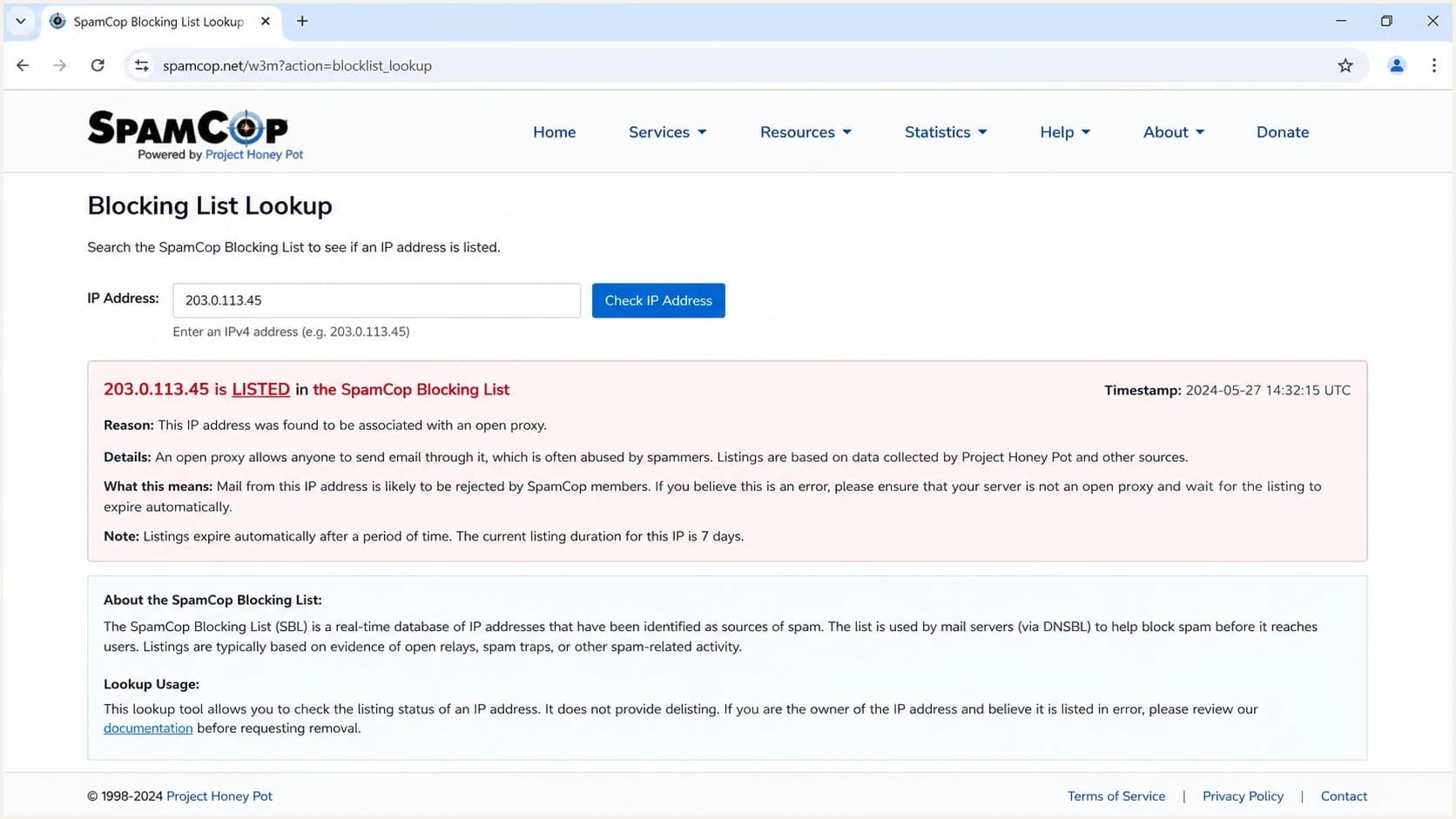Reload the page with the refresh icon
The image size is (1456, 819).
(98, 65)
